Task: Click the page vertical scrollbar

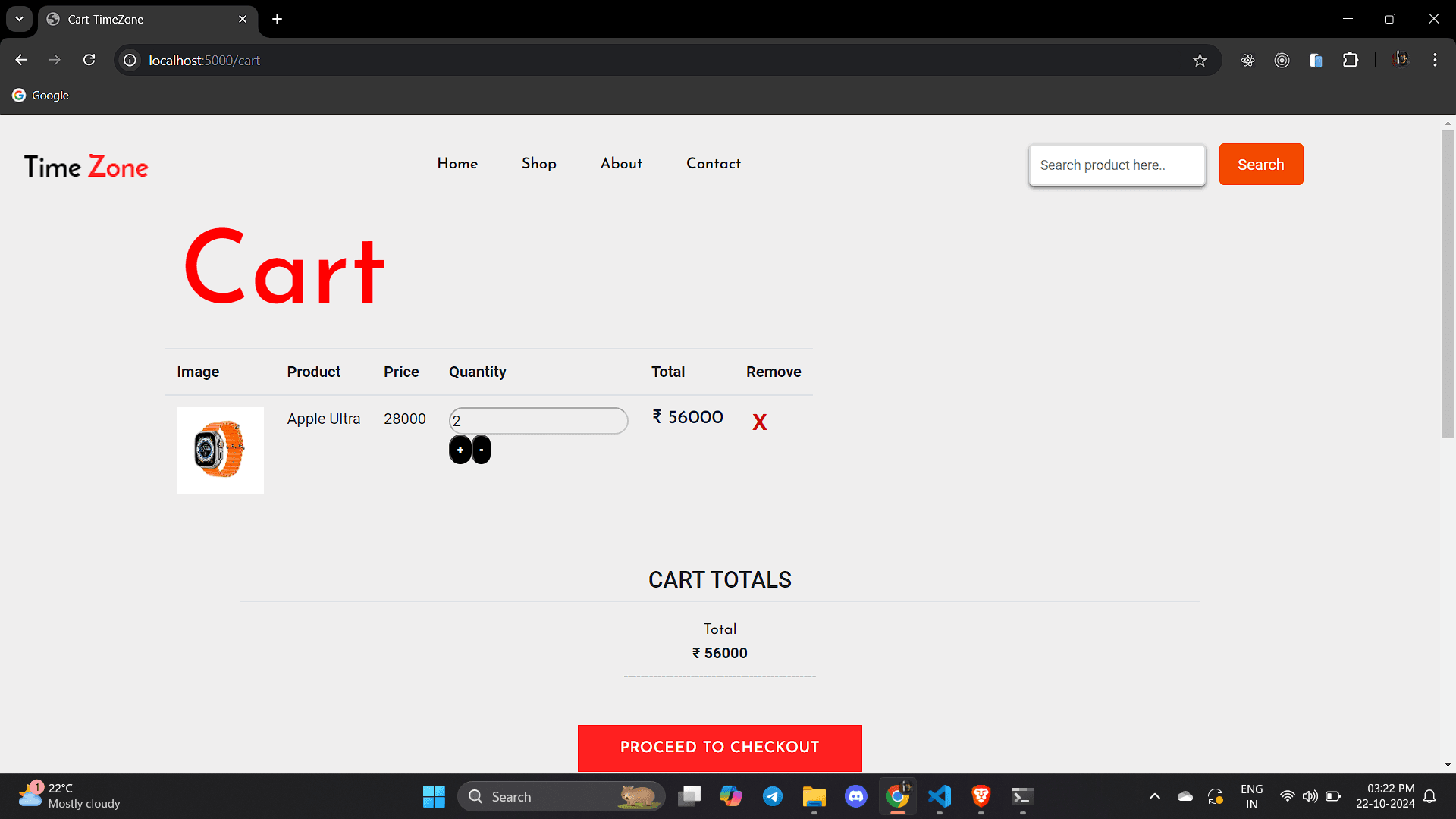Action: pyautogui.click(x=1448, y=284)
